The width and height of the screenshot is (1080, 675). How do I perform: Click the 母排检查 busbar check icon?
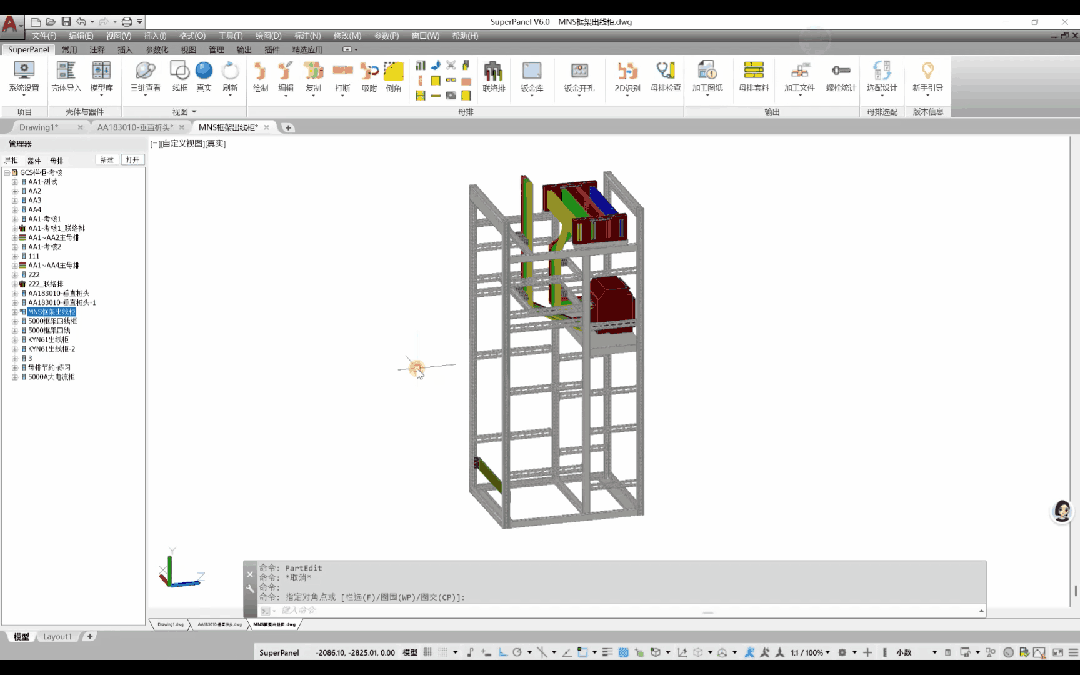pyautogui.click(x=665, y=76)
